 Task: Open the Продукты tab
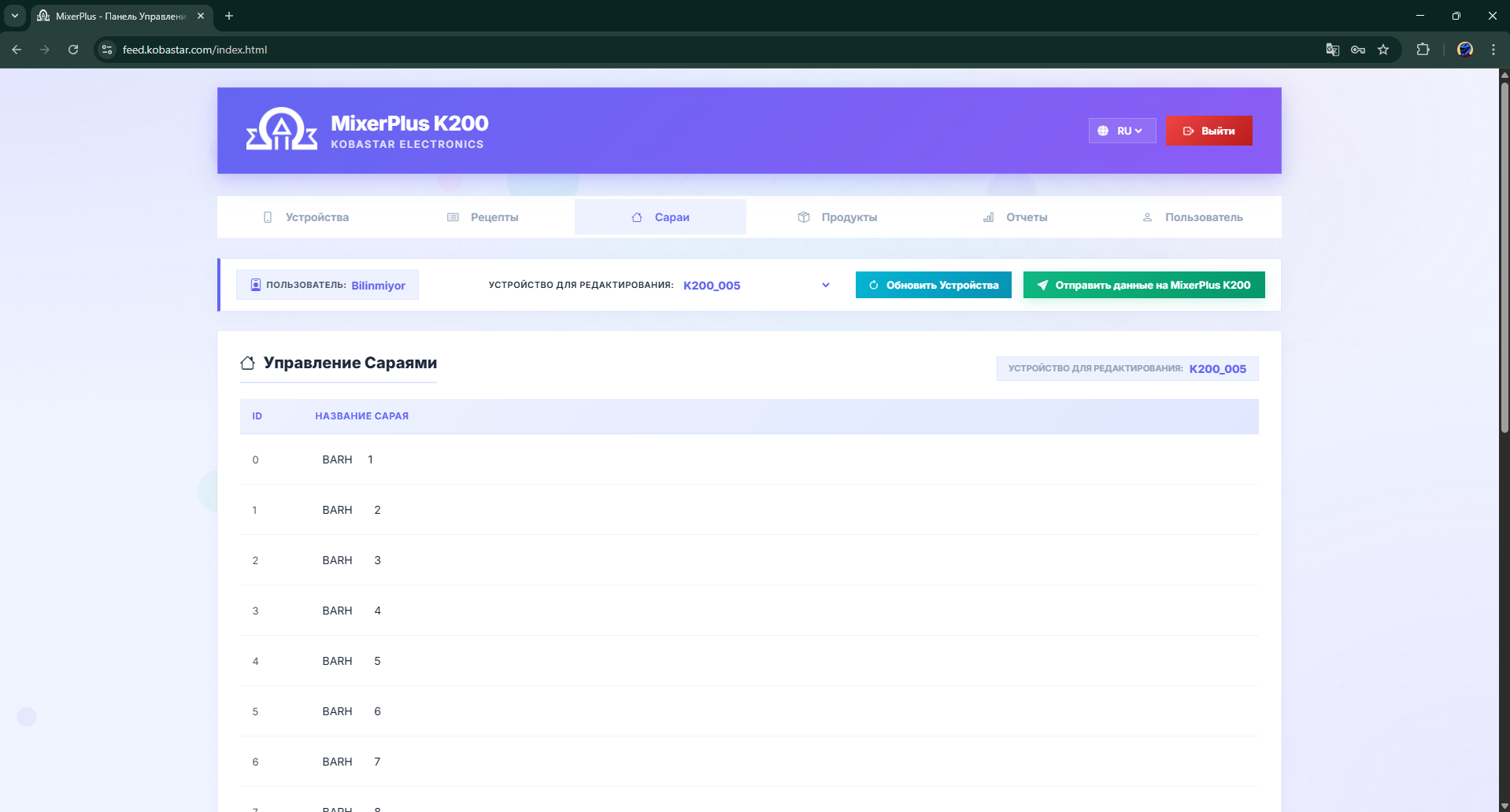tap(838, 217)
